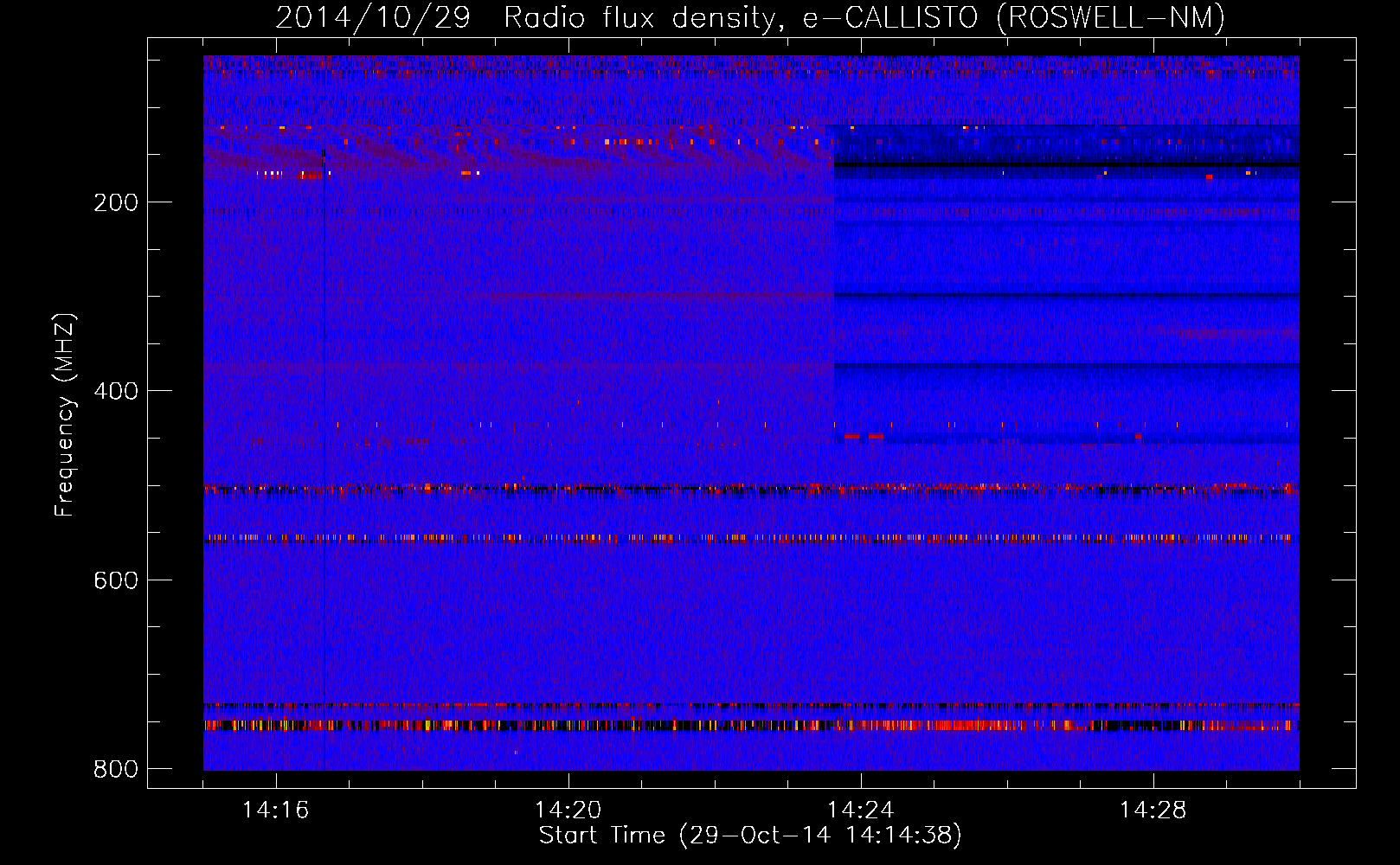This screenshot has height=865, width=1400.
Task: Click the 200 frequency axis label
Action: 116,202
